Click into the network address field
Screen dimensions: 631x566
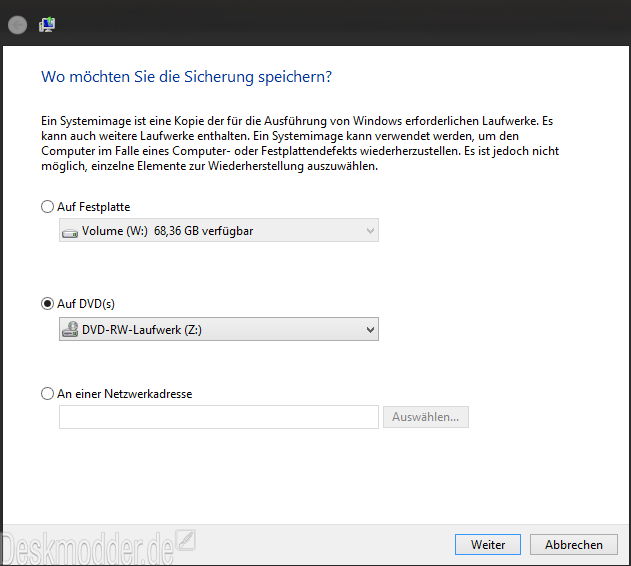(x=219, y=417)
